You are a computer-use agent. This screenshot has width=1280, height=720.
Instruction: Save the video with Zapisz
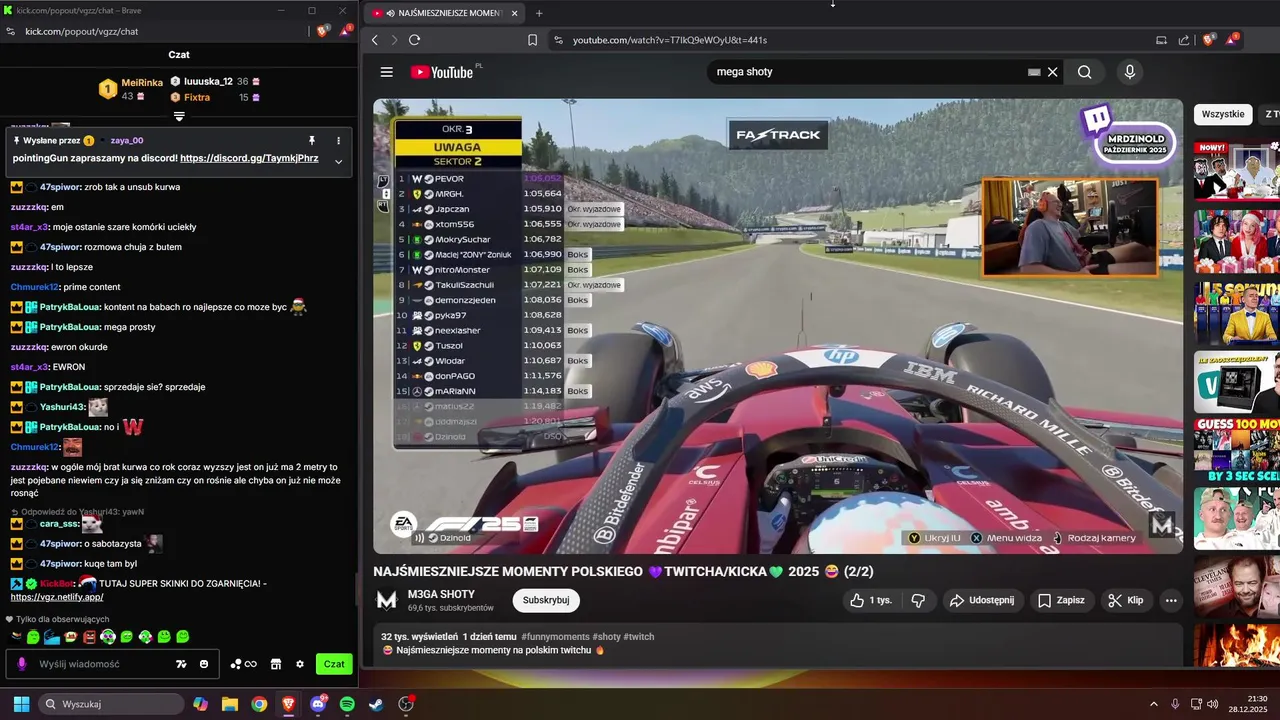click(1061, 600)
